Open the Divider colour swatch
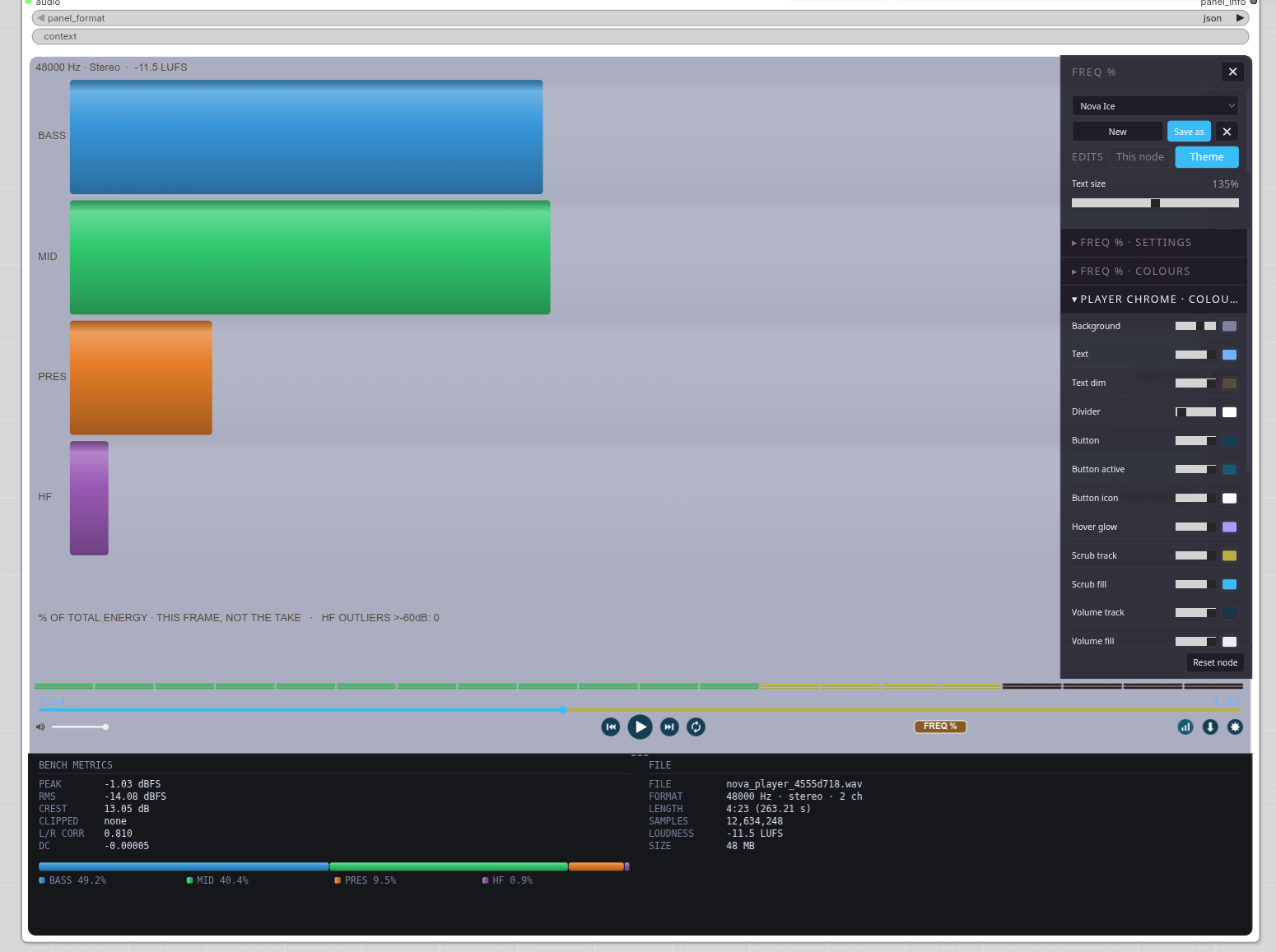The width and height of the screenshot is (1276, 952). coord(1229,412)
